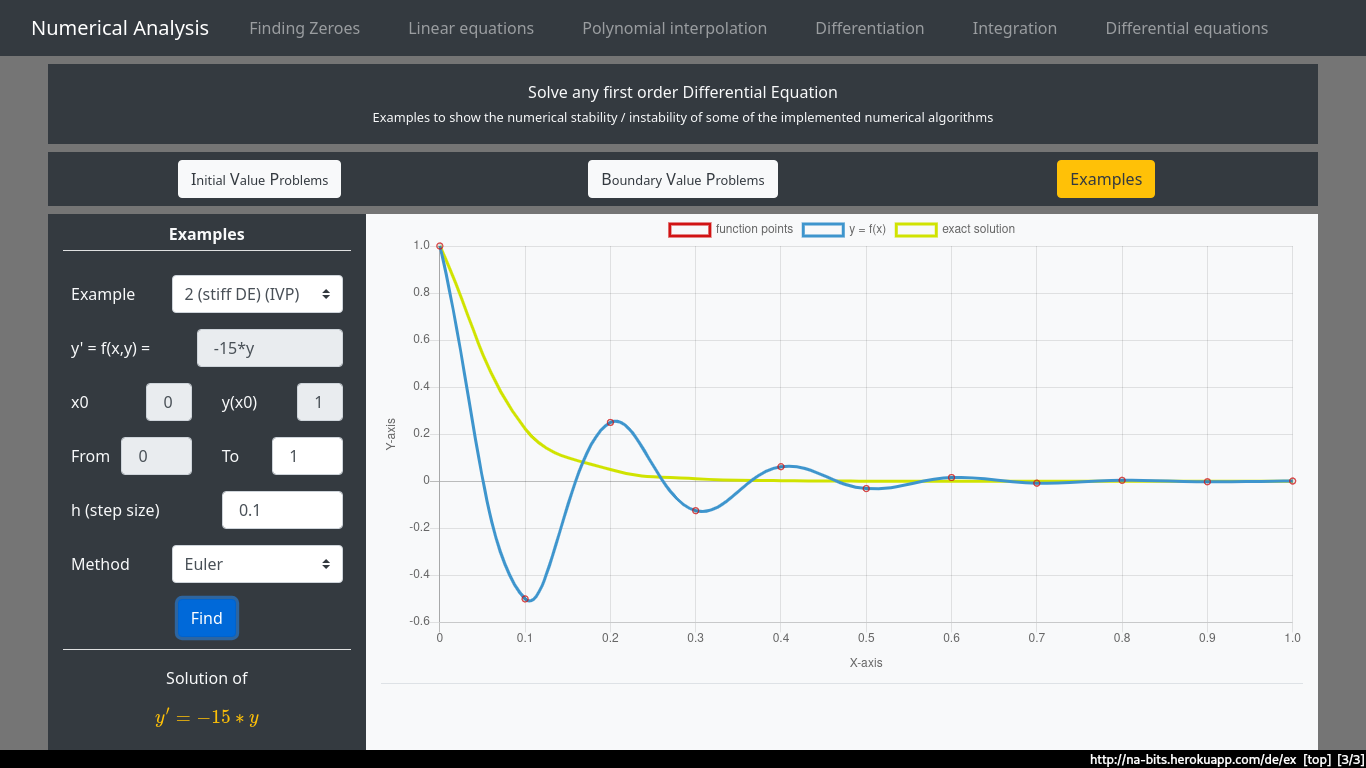
Task: Open Linear equations page
Action: tap(471, 28)
